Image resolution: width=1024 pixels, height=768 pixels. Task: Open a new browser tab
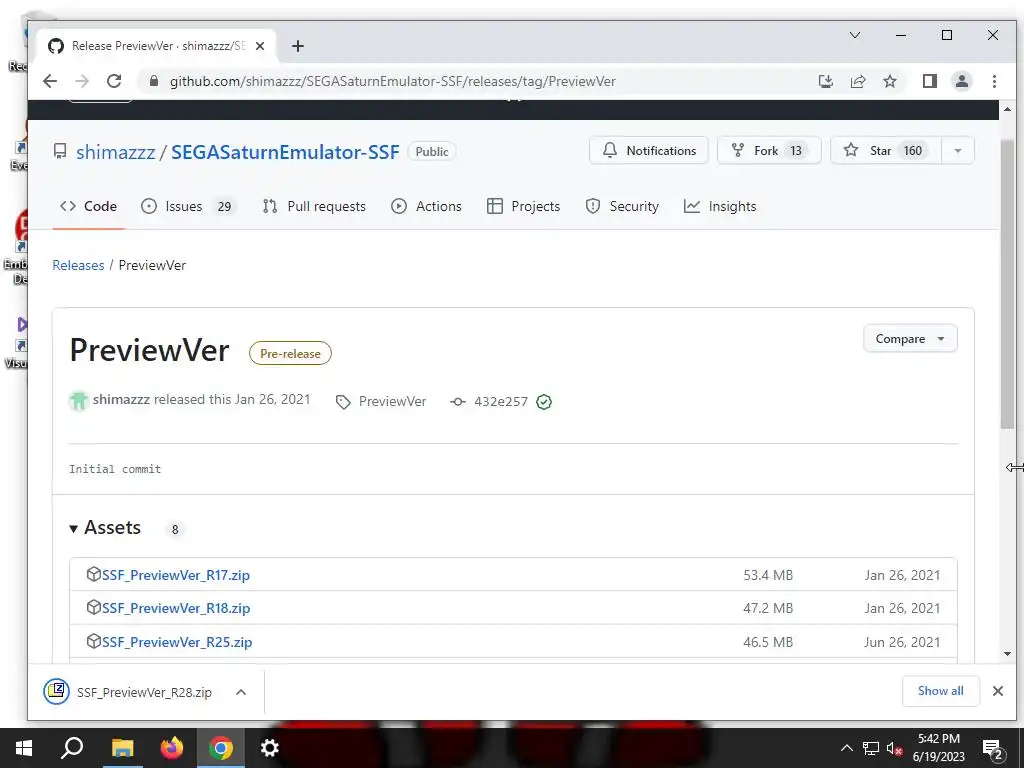coord(298,46)
